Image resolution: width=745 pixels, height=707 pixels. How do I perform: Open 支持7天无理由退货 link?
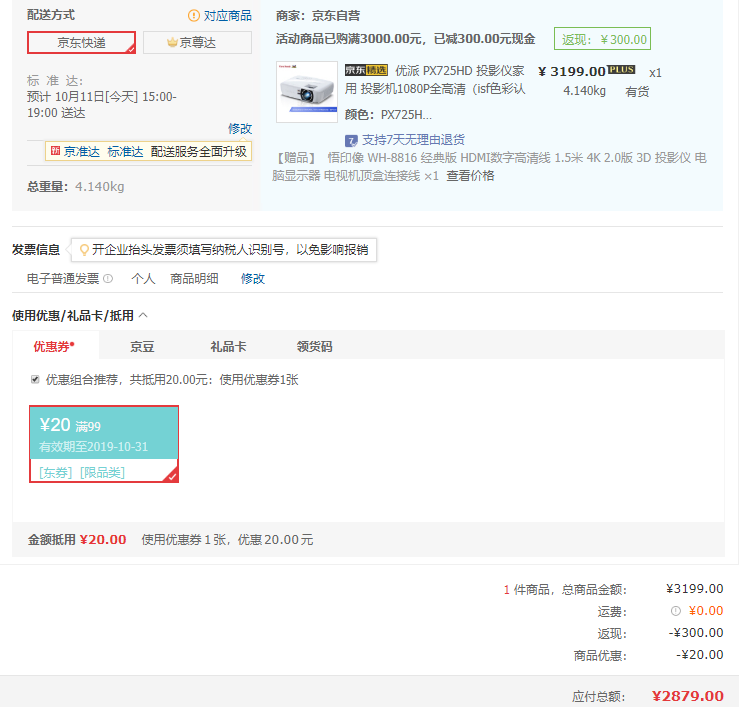[x=413, y=140]
